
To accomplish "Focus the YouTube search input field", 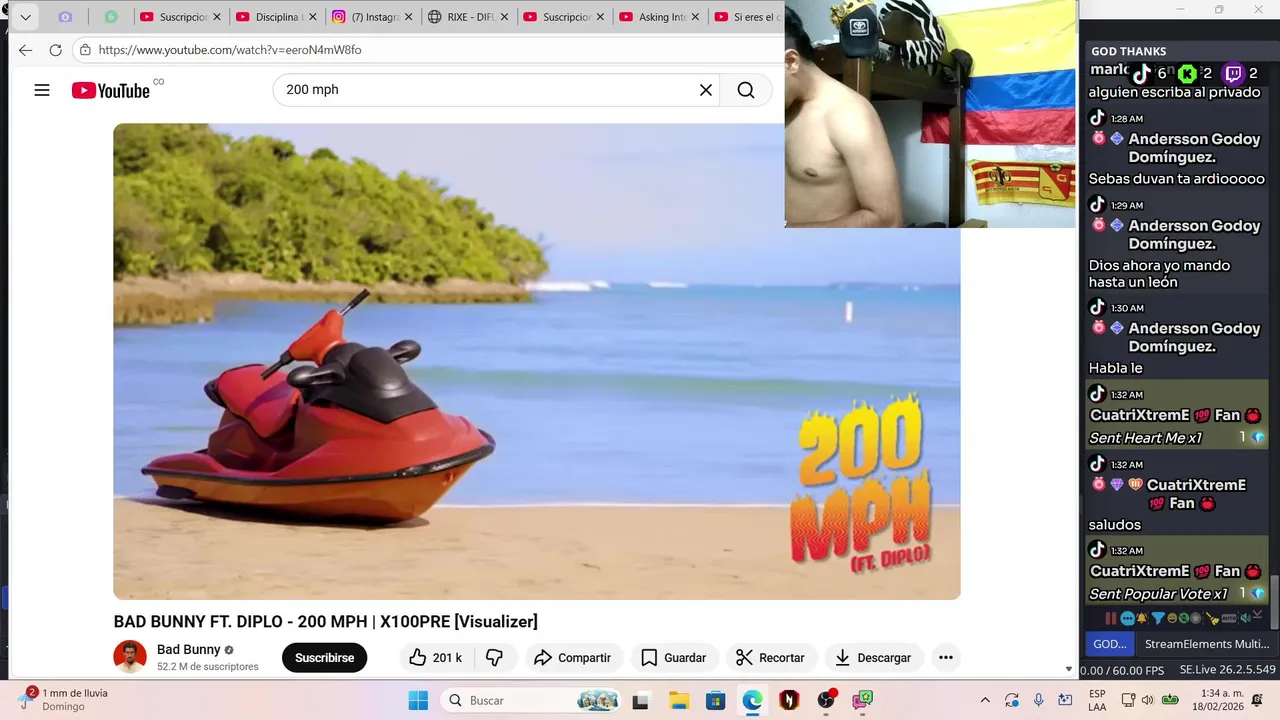I will 485,90.
